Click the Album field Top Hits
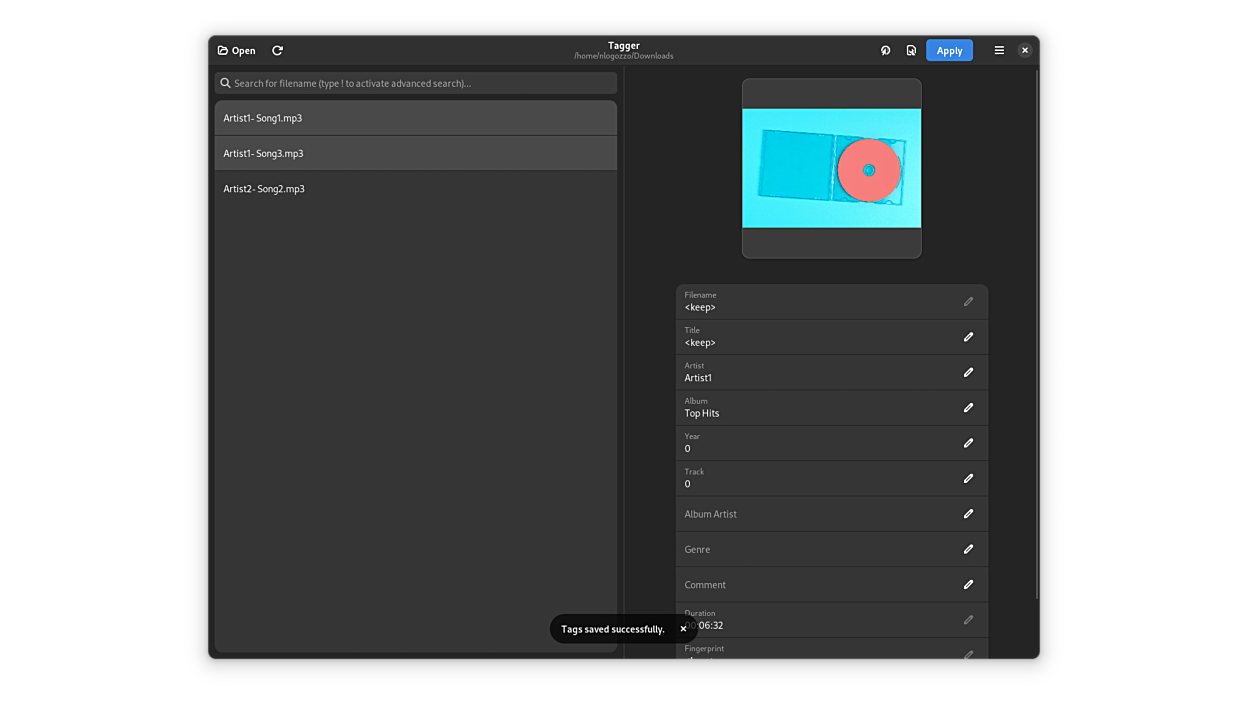The width and height of the screenshot is (1248, 702). point(702,413)
